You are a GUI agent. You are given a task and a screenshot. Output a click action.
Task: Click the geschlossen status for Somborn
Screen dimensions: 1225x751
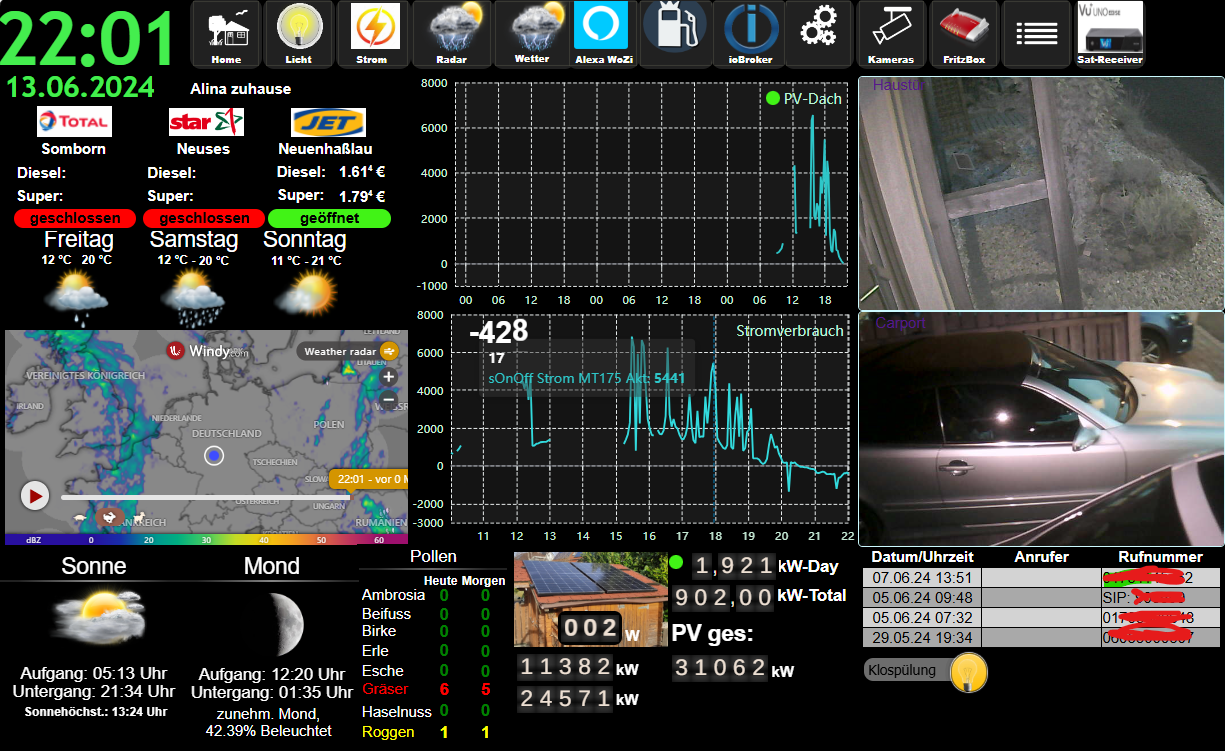point(75,218)
